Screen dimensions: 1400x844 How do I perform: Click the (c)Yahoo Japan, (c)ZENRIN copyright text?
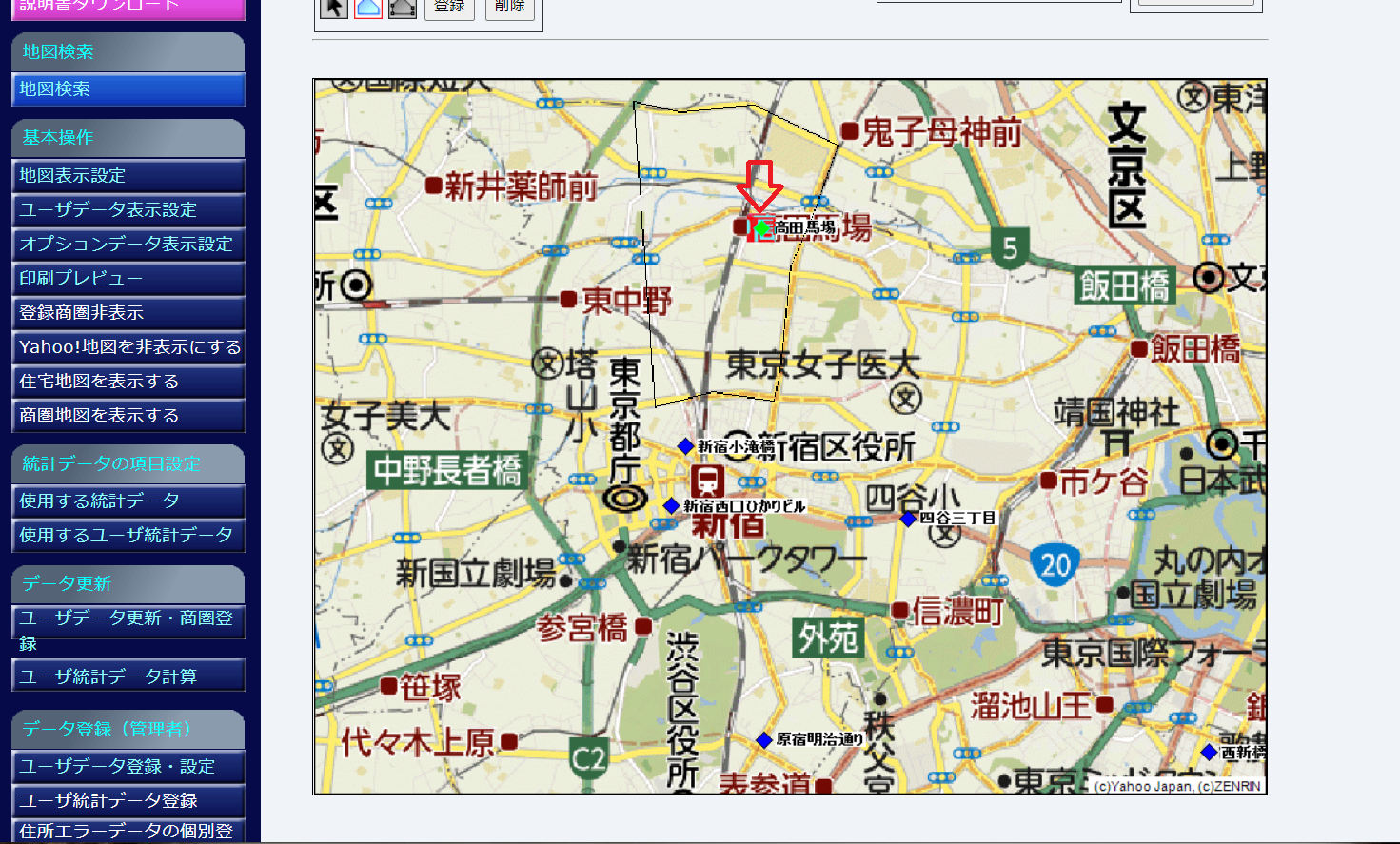[1177, 786]
